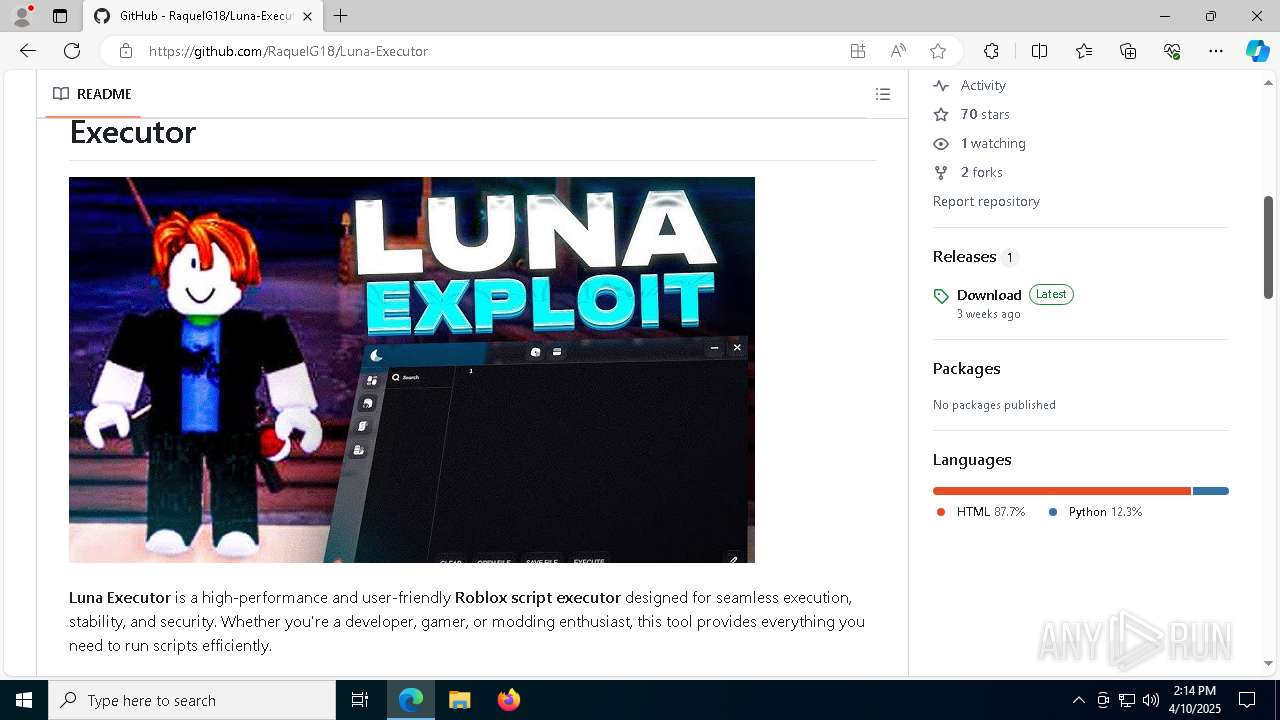Screen dimensions: 1280x720
Task: Open a new browser tab
Action: (341, 16)
